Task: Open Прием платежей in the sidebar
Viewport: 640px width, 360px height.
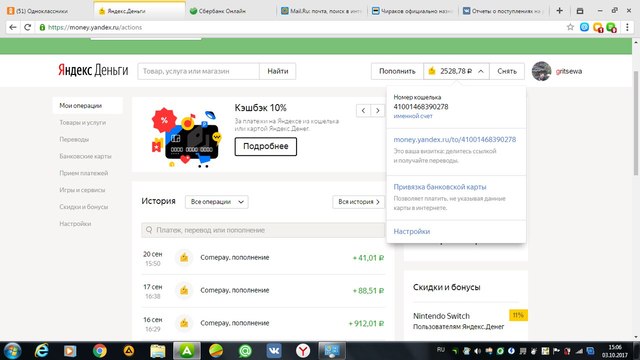Action: click(x=84, y=173)
